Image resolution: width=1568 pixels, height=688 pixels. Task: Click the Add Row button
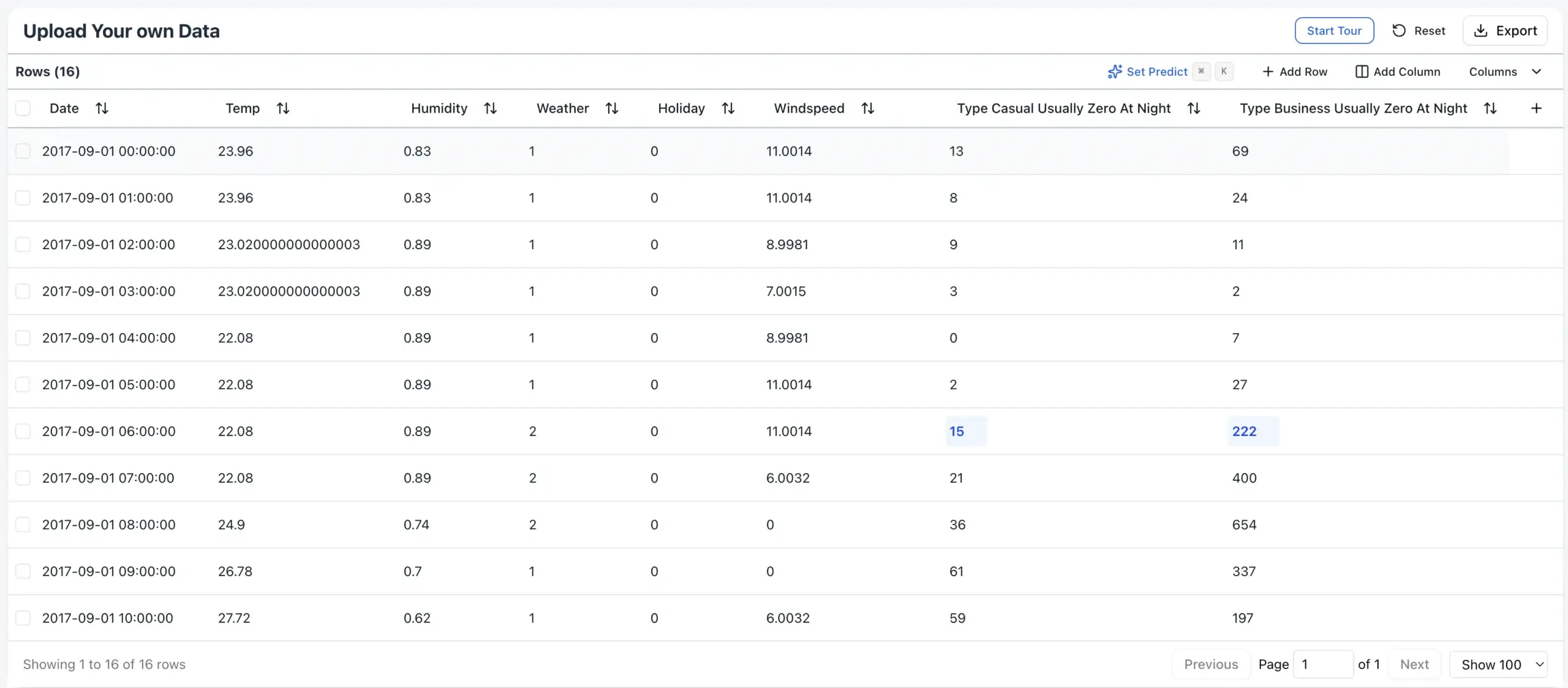click(1295, 72)
